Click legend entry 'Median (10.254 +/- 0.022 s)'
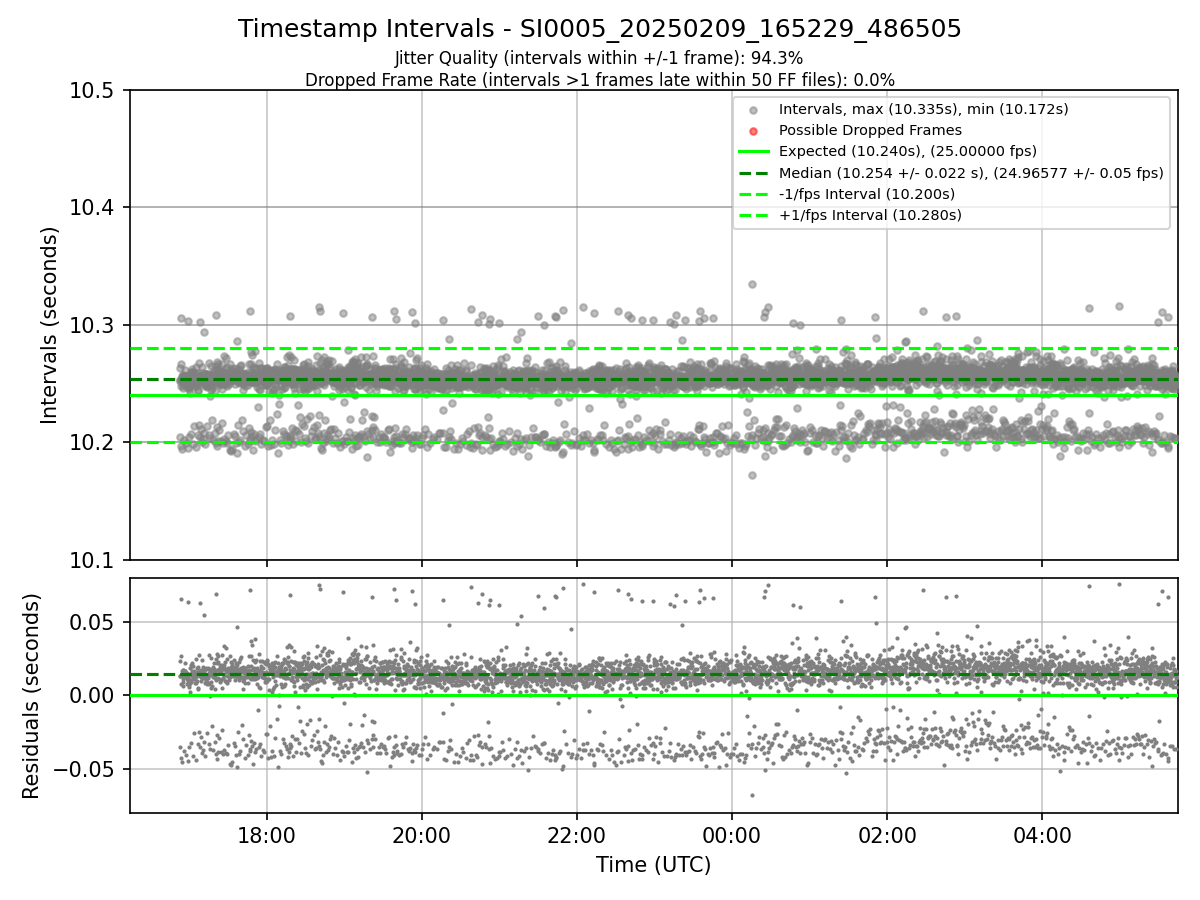 (971, 172)
